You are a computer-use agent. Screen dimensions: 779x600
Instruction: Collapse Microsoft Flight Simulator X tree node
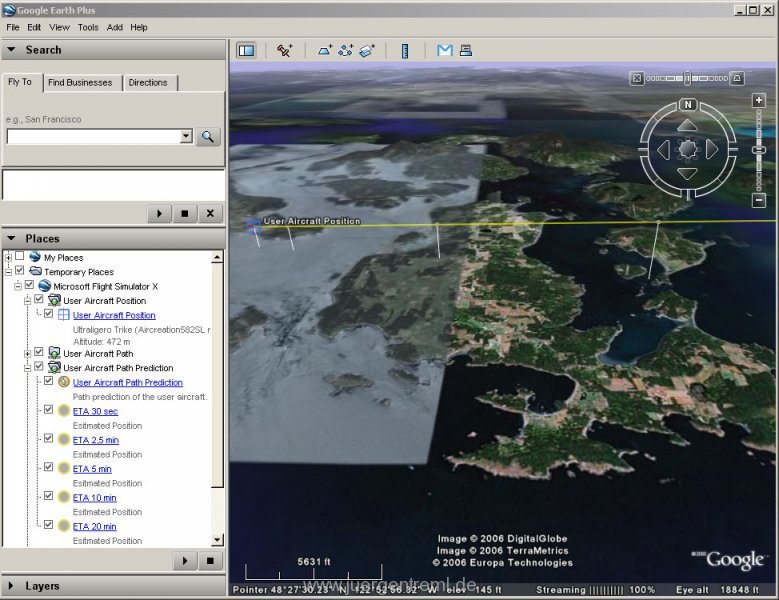coord(18,286)
